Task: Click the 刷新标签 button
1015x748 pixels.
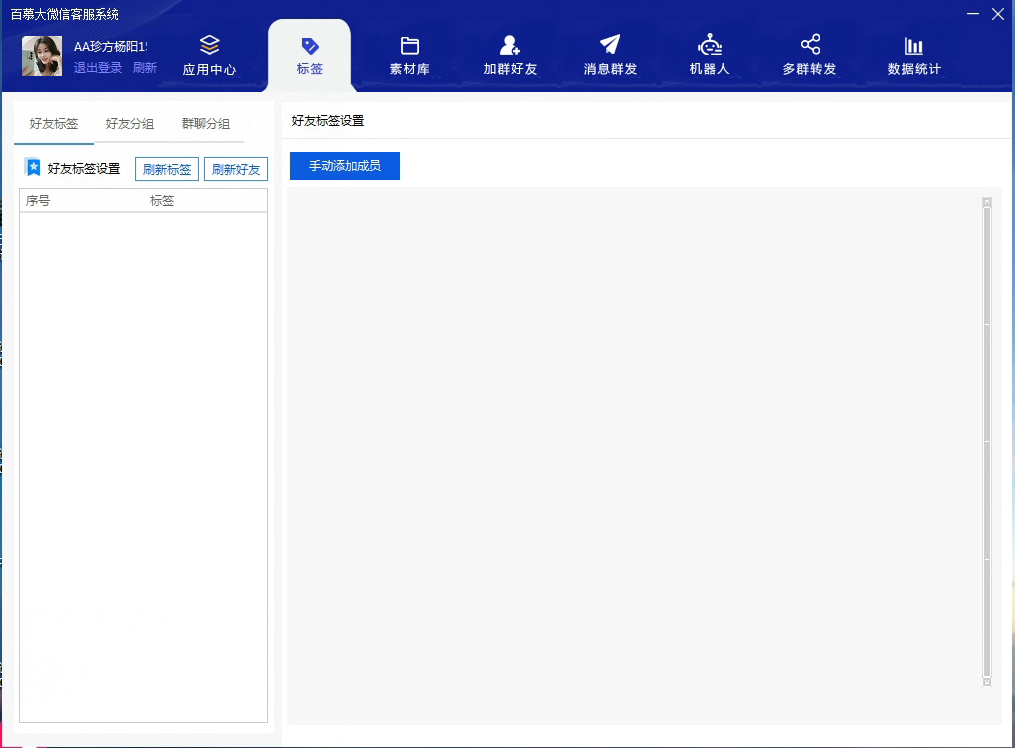Action: tap(167, 169)
